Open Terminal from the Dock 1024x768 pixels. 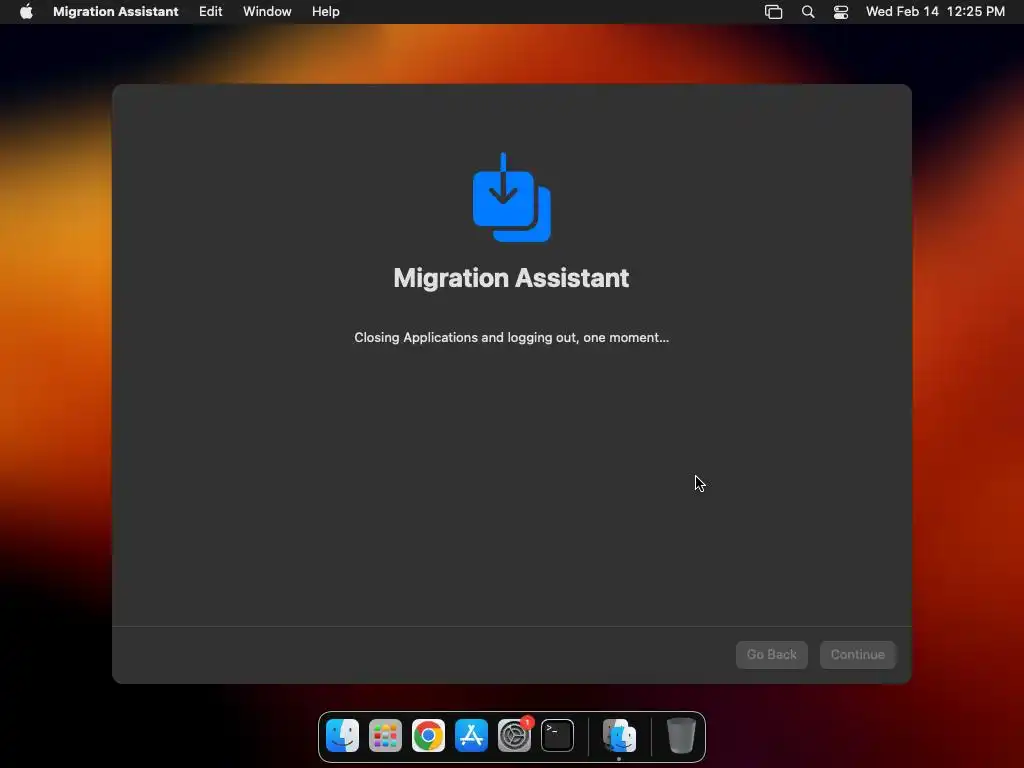point(558,736)
